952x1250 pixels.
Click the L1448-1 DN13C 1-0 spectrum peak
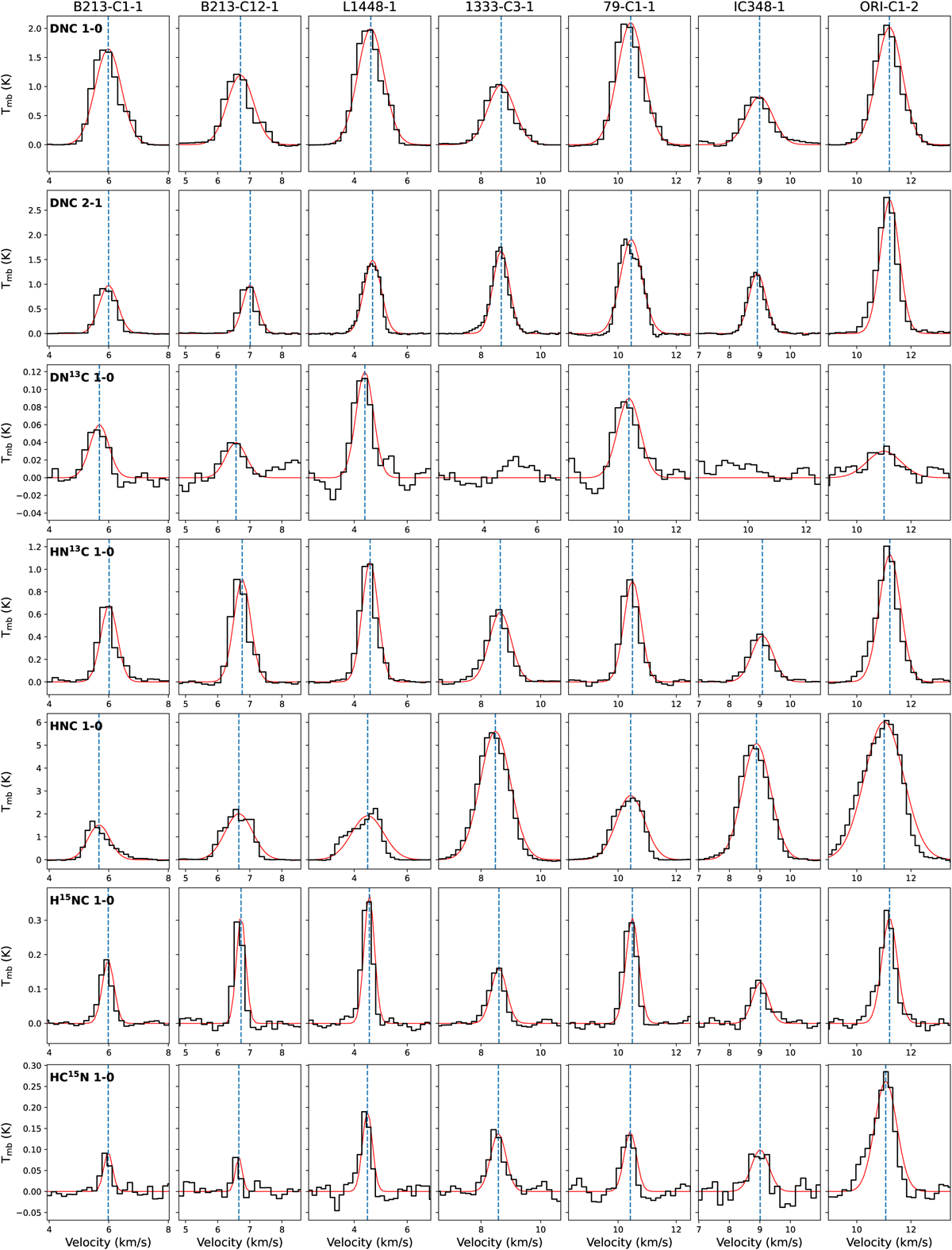click(x=363, y=375)
